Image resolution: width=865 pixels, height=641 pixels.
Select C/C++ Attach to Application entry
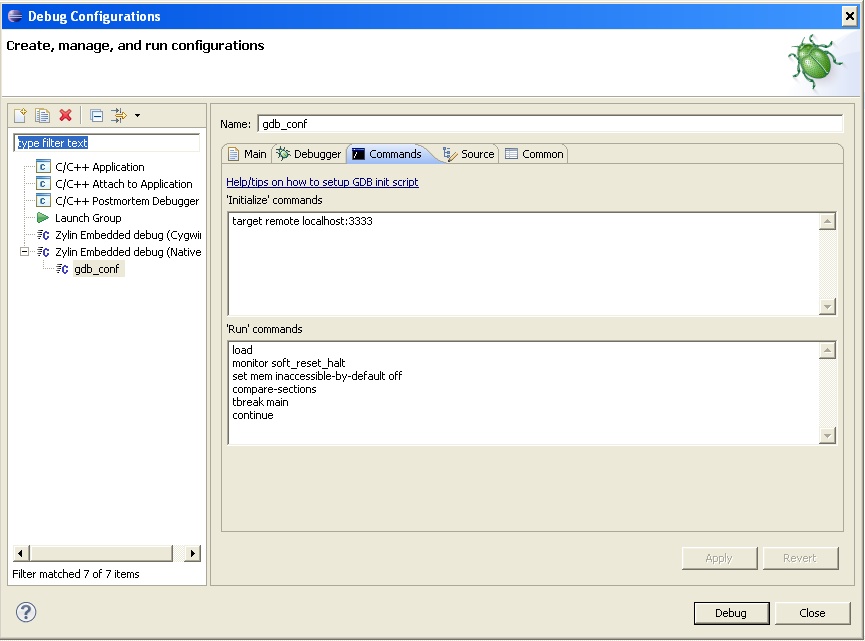(x=123, y=184)
